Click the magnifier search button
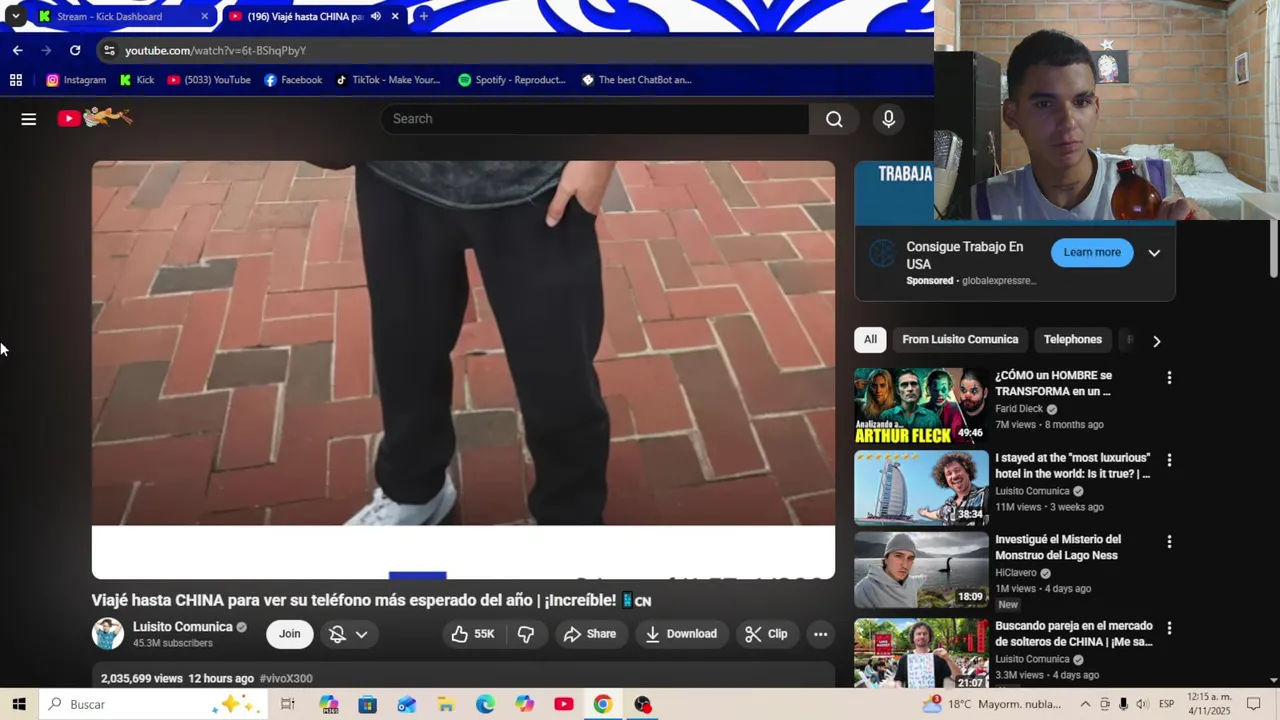This screenshot has width=1280, height=720. (x=834, y=119)
